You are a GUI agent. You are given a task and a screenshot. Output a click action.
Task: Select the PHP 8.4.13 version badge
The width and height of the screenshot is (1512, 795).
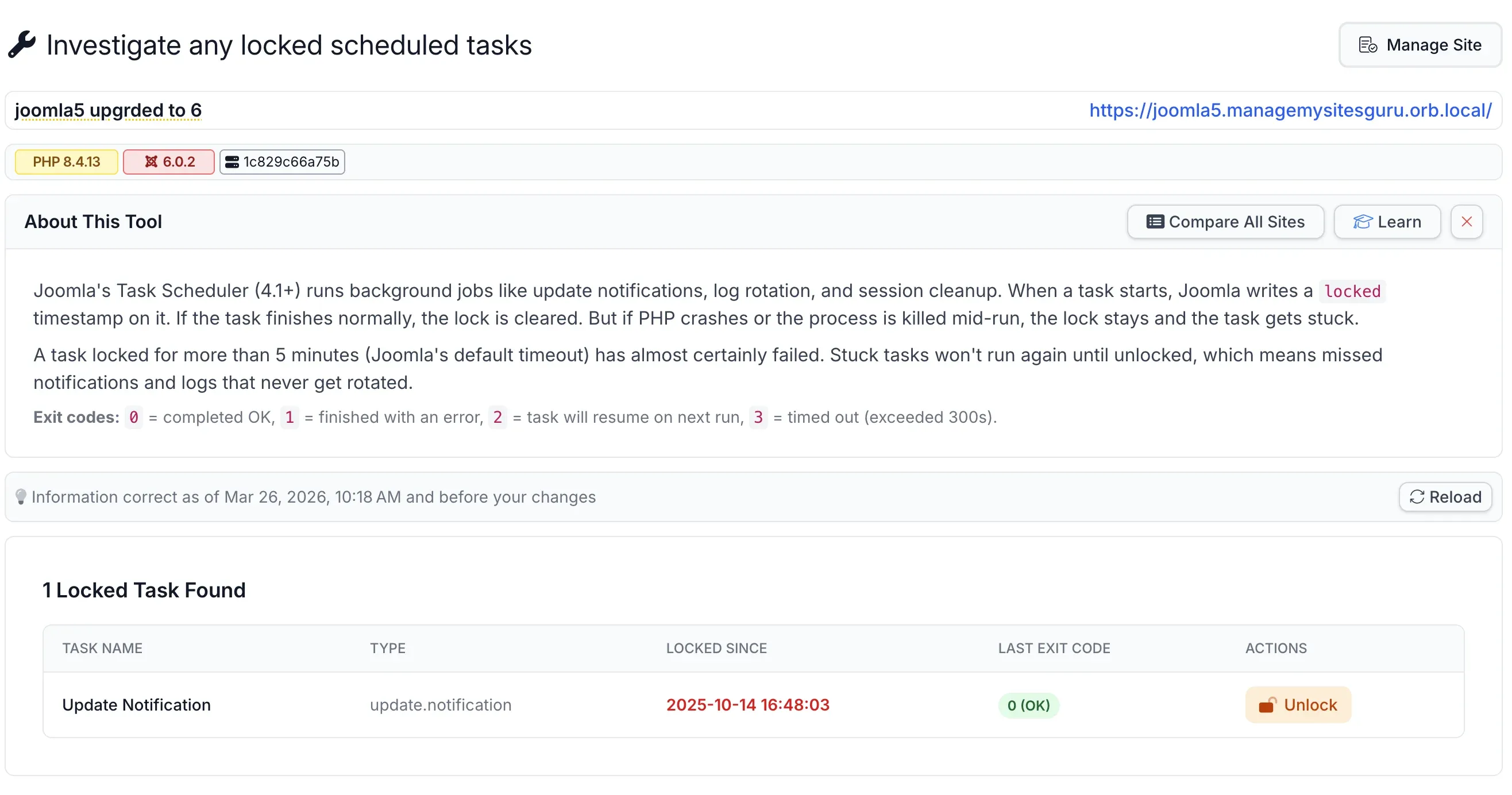[65, 161]
